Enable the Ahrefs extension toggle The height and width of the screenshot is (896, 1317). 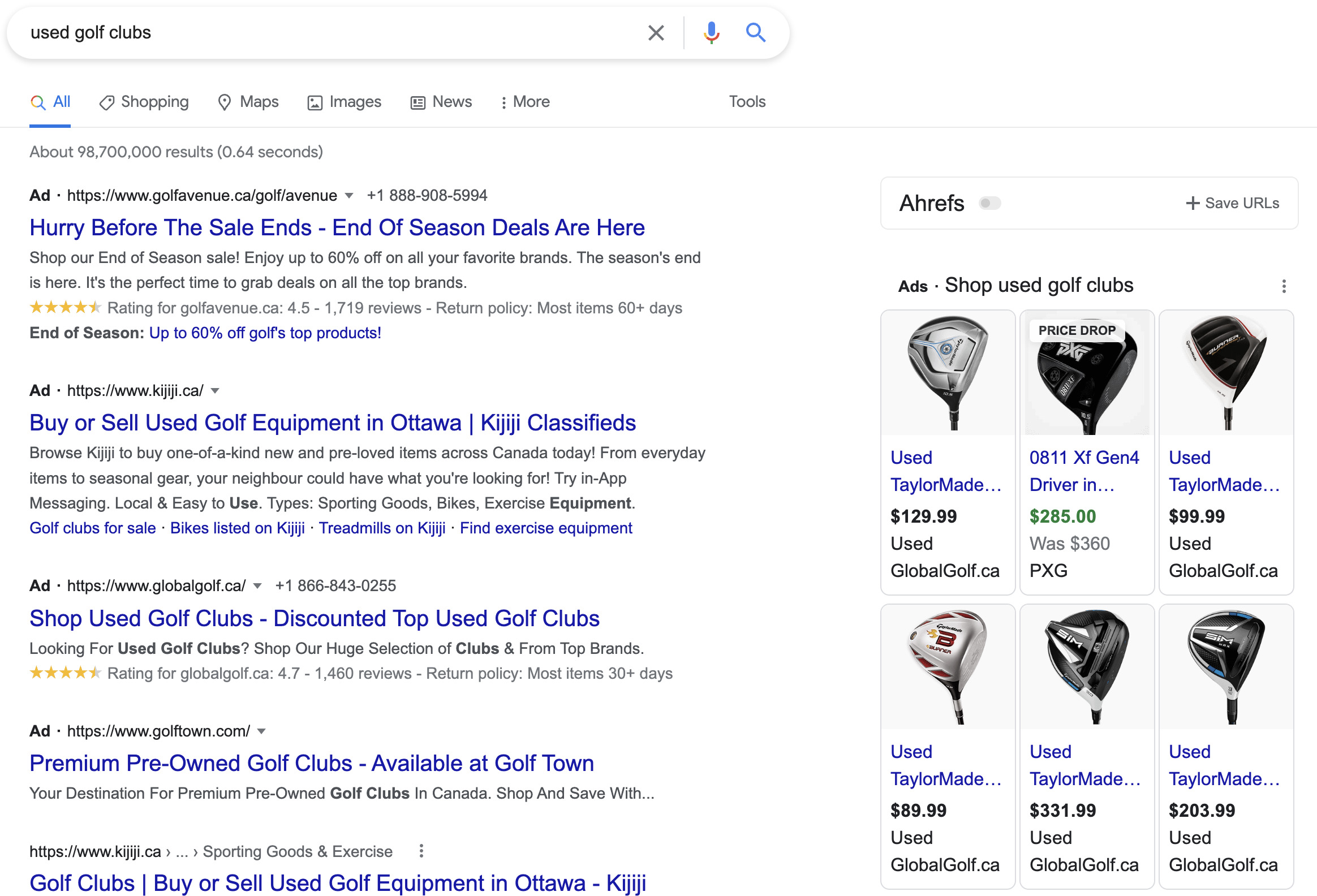coord(991,203)
